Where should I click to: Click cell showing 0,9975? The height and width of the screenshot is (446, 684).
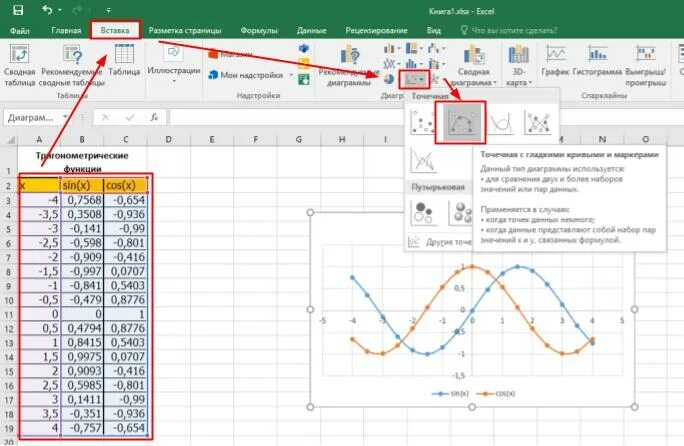pos(82,357)
